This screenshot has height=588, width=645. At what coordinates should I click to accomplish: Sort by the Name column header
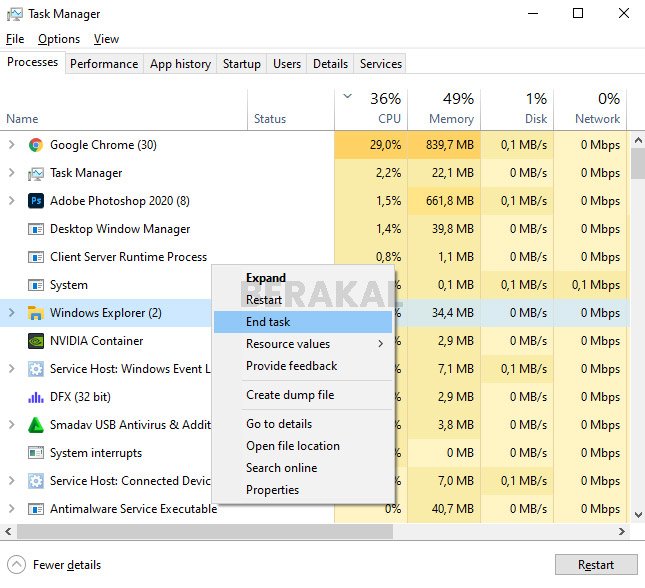pos(123,110)
